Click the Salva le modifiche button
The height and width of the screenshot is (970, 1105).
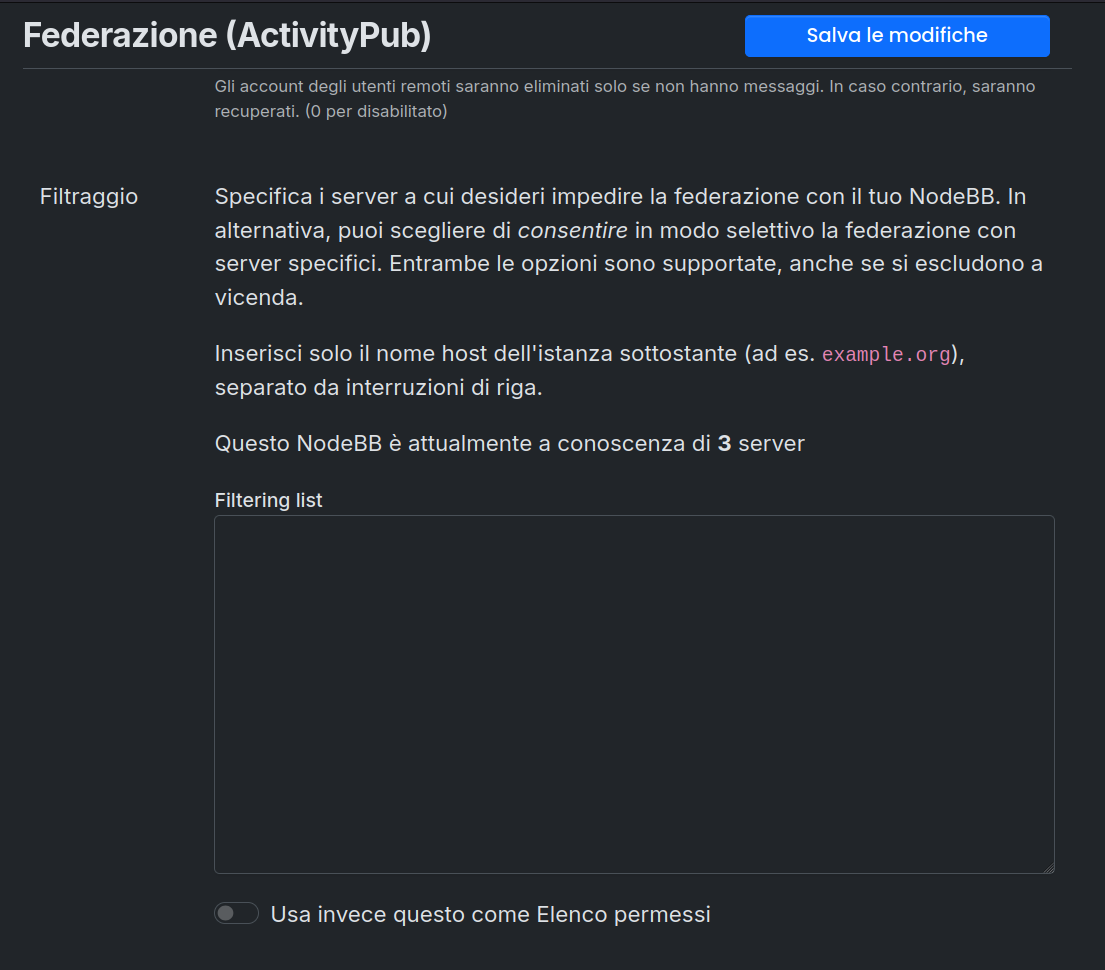[x=896, y=36]
